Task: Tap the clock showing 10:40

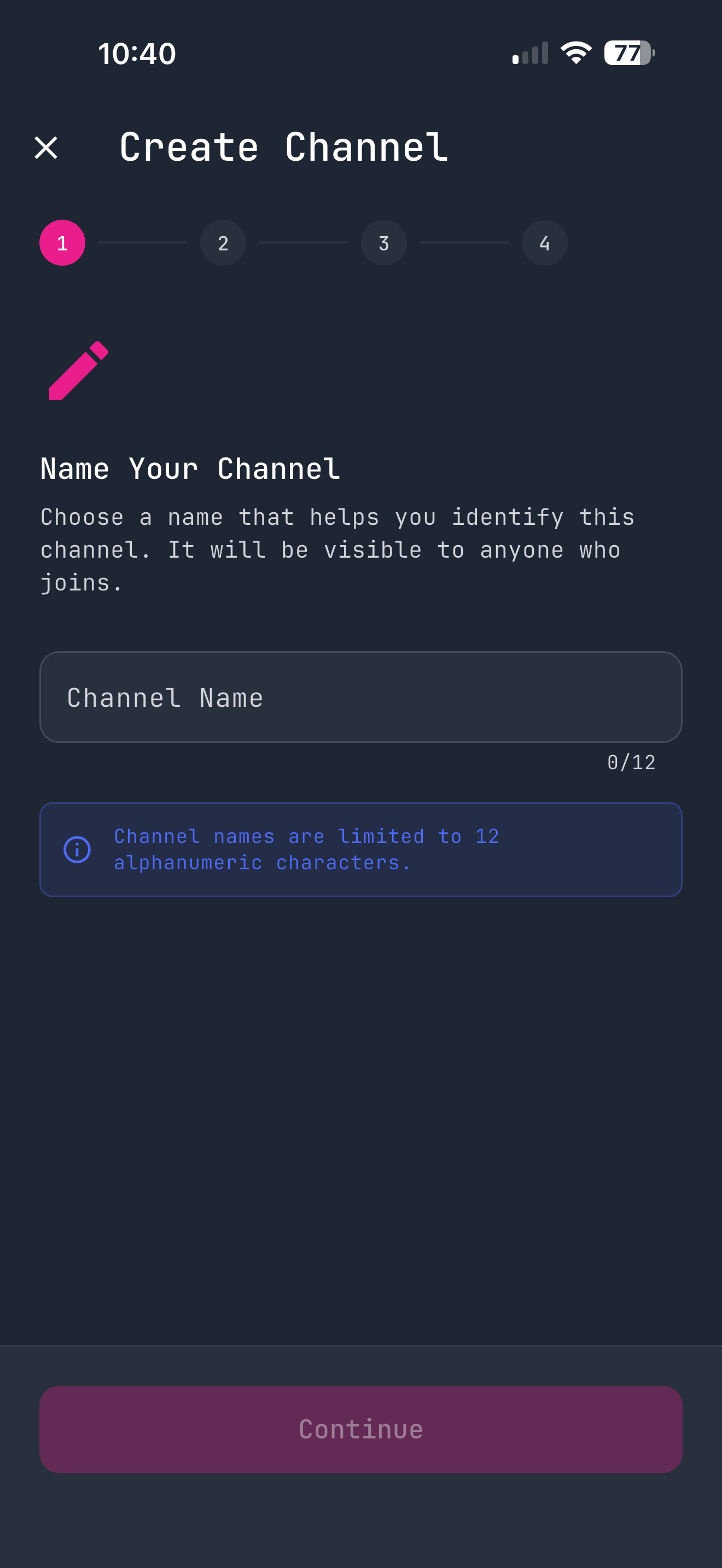Action: [137, 53]
